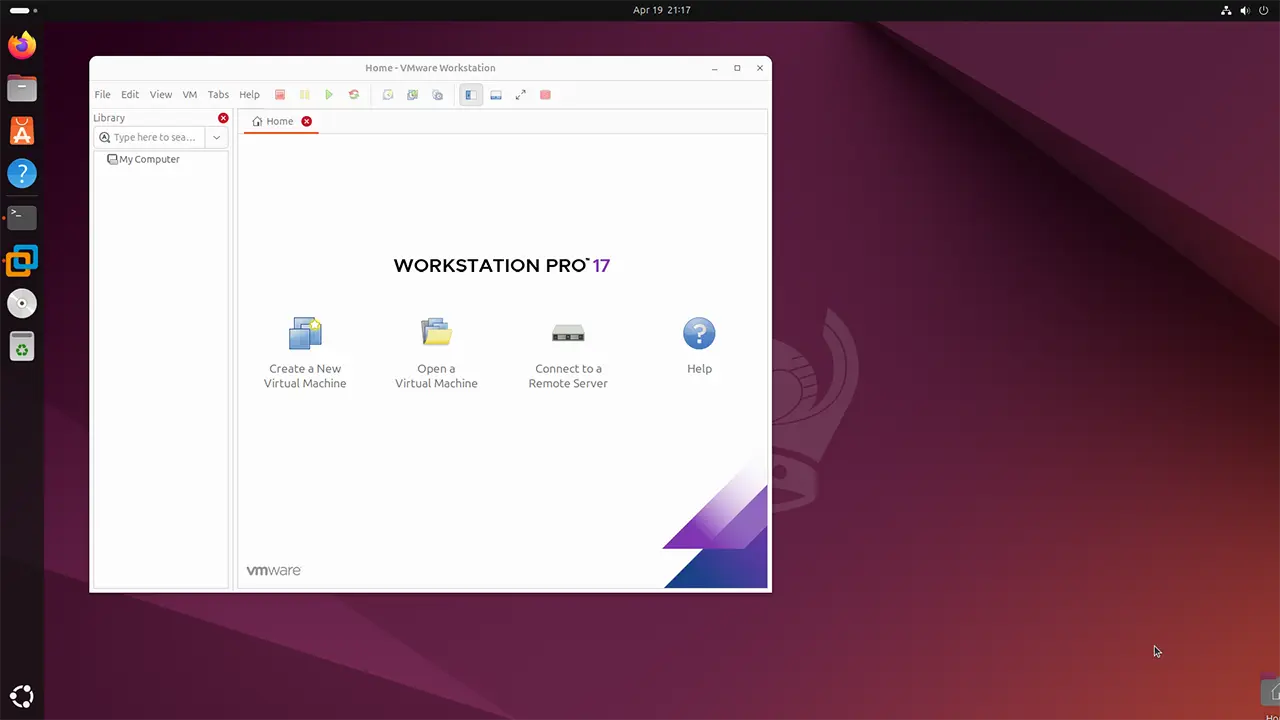Image resolution: width=1280 pixels, height=720 pixels.
Task: Click the Open a Virtual Machine label
Action: [436, 376]
